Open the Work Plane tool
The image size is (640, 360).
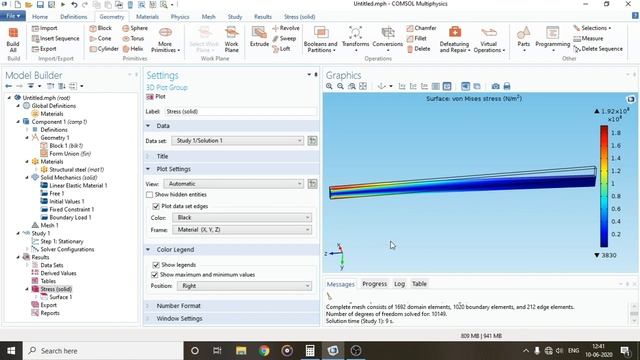[231, 39]
